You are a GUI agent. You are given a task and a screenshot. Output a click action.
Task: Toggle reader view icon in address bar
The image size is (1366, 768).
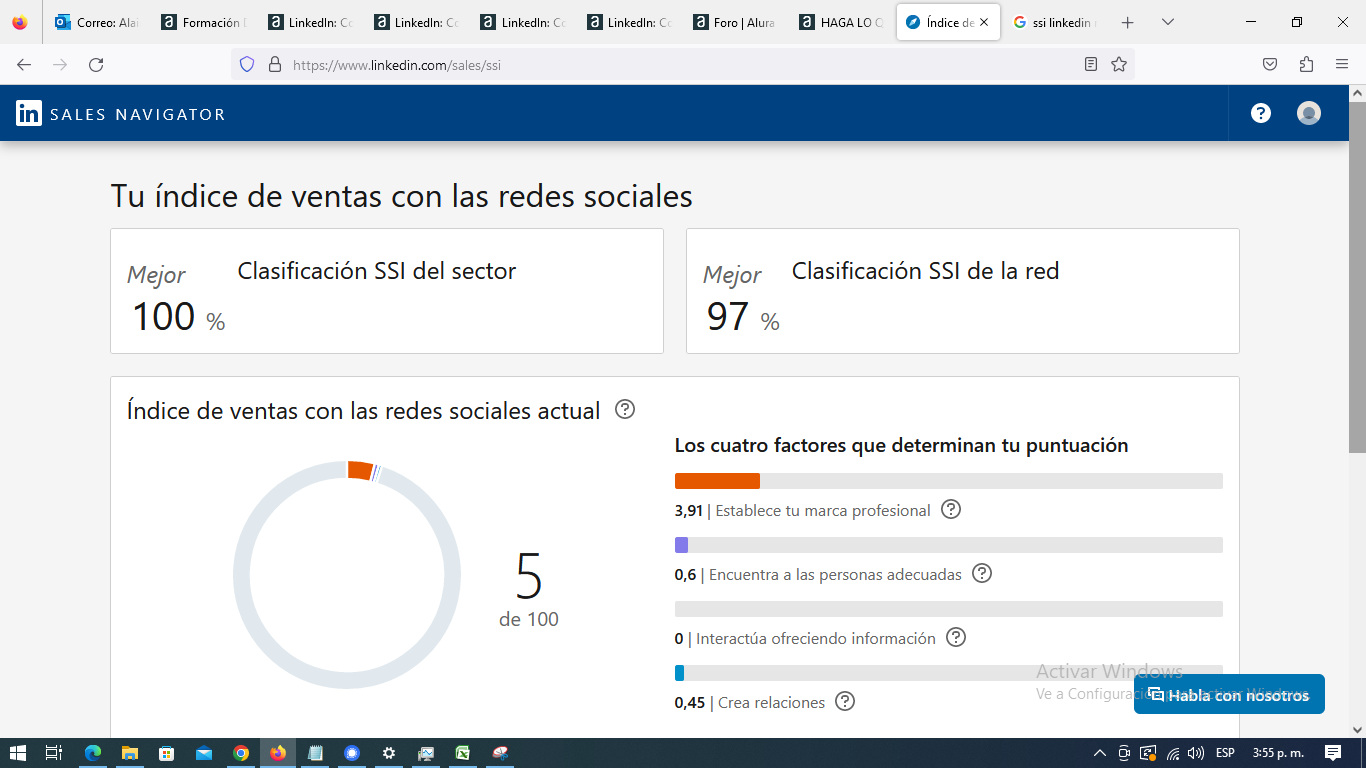(1091, 64)
